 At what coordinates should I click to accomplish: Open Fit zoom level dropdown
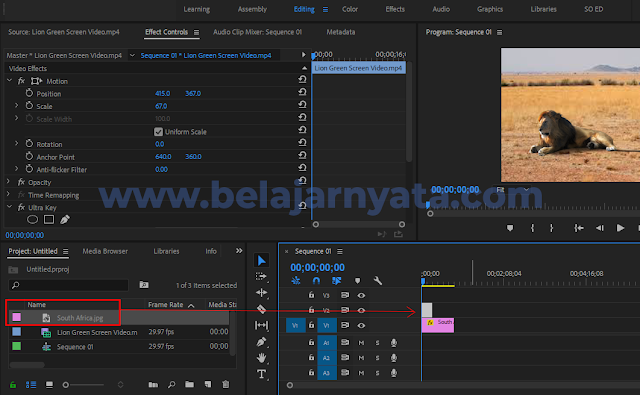tap(513, 190)
